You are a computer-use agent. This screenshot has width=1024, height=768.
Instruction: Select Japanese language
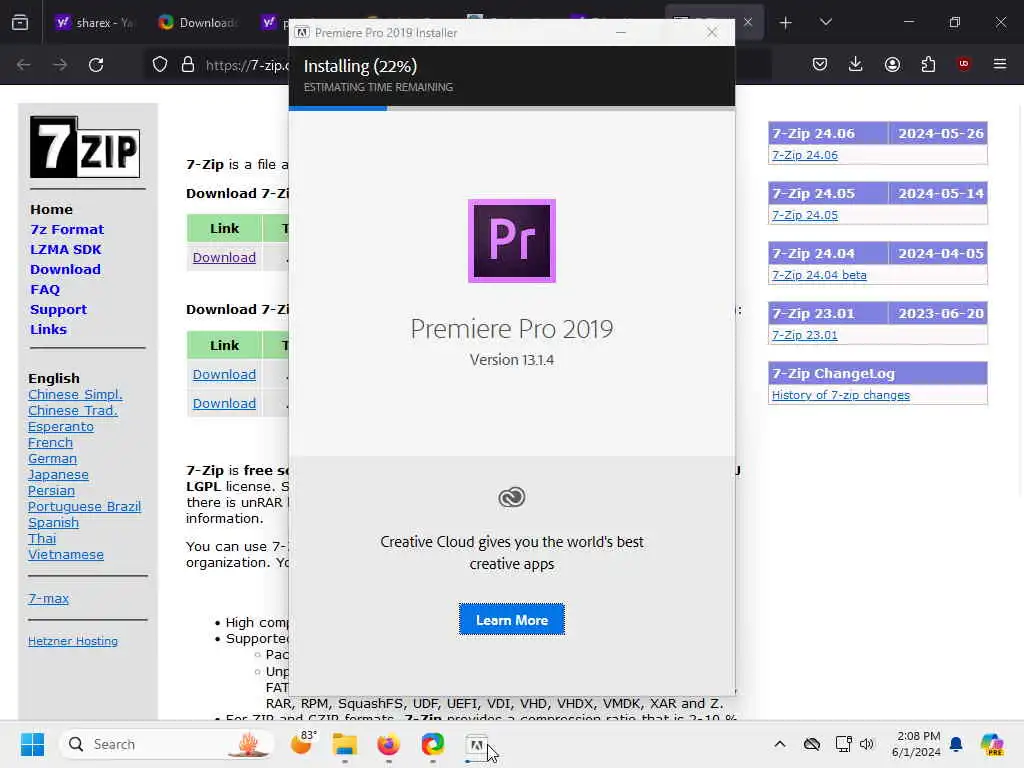(x=58, y=475)
